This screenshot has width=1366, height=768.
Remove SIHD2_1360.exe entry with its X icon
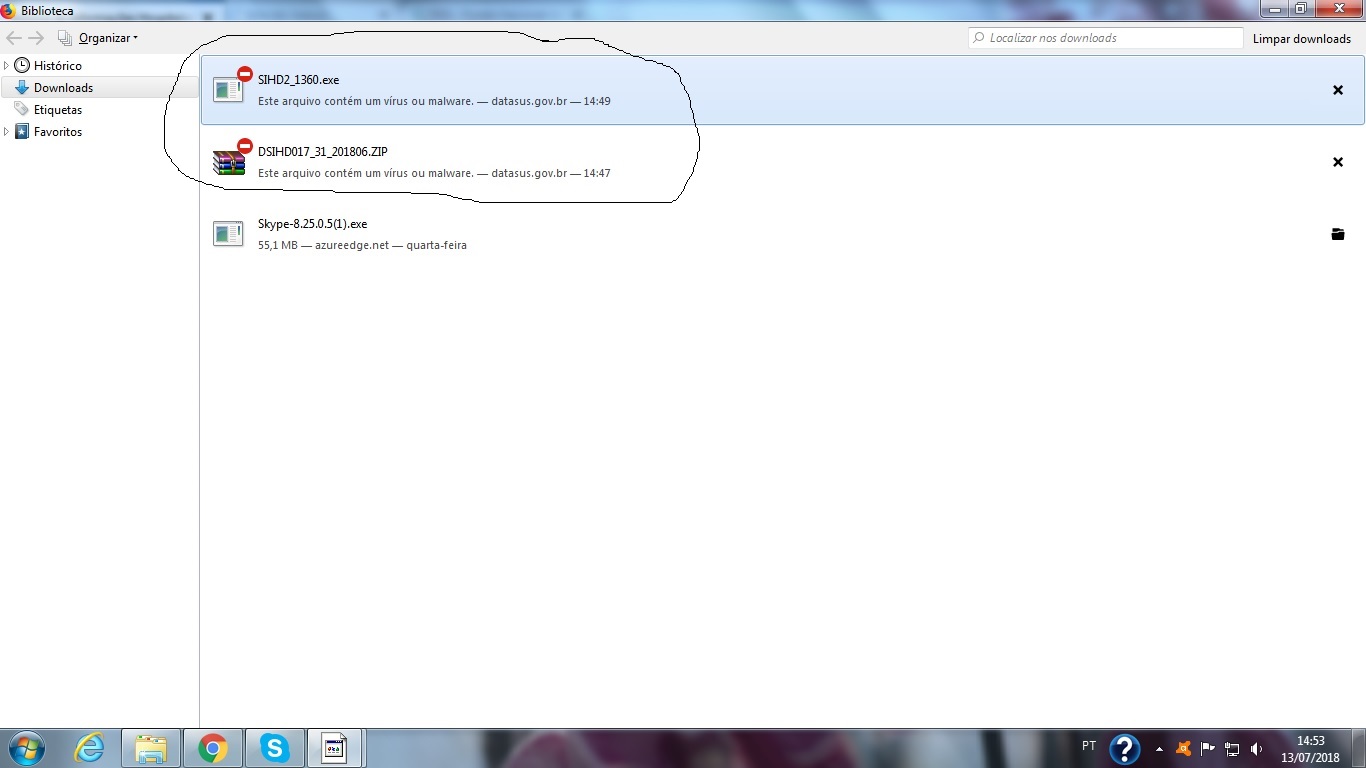[x=1337, y=90]
